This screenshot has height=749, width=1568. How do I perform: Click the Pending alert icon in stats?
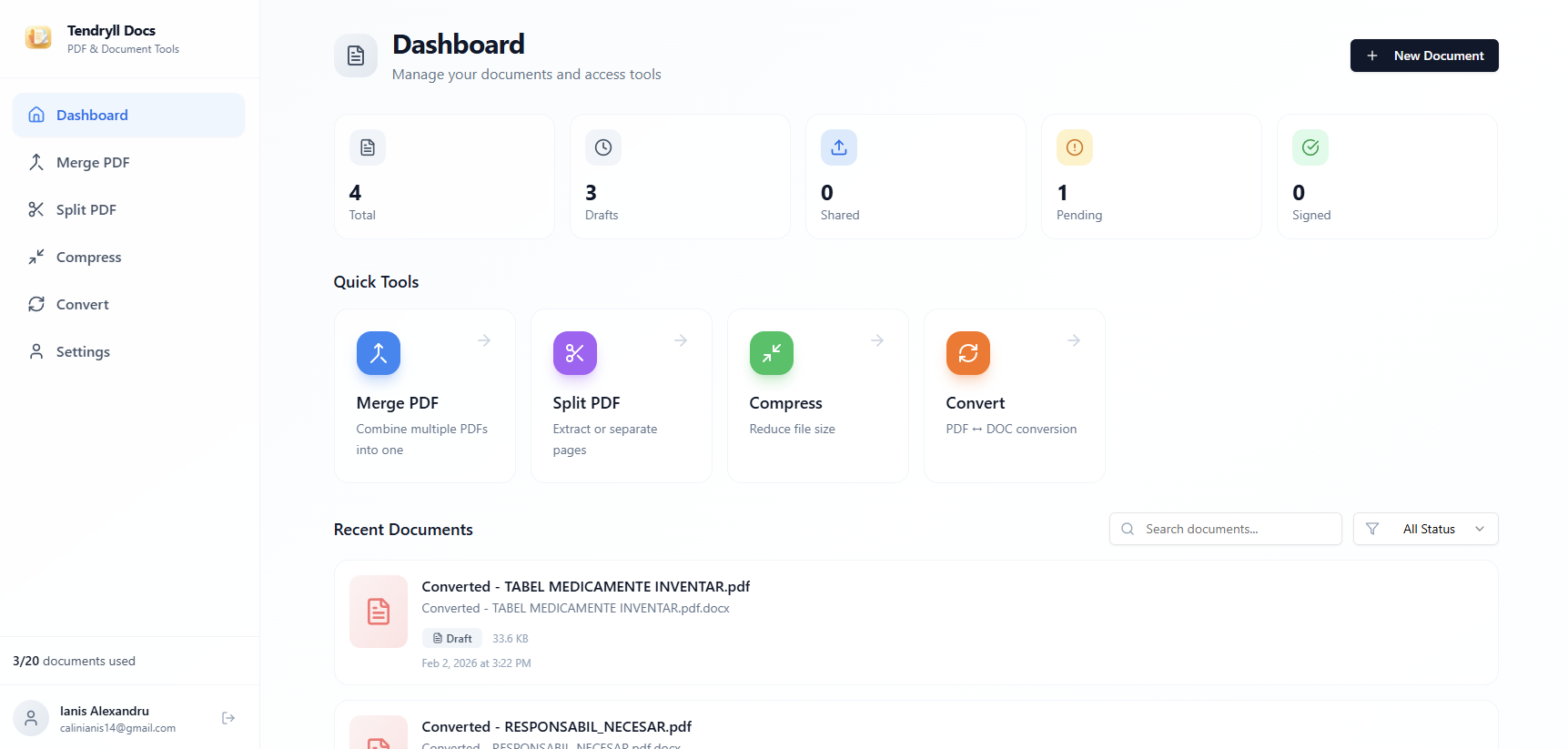pyautogui.click(x=1074, y=147)
